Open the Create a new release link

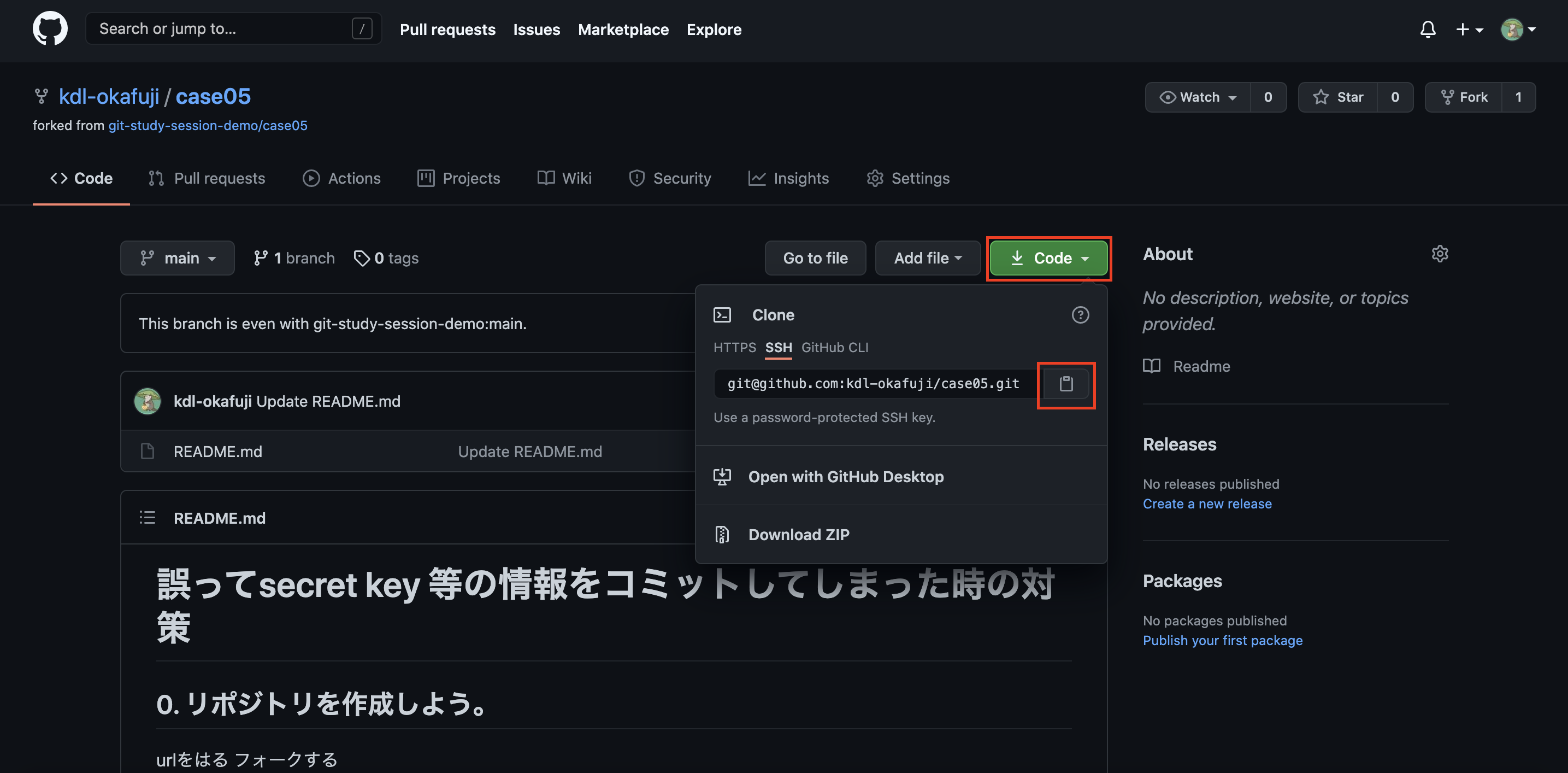1207,503
